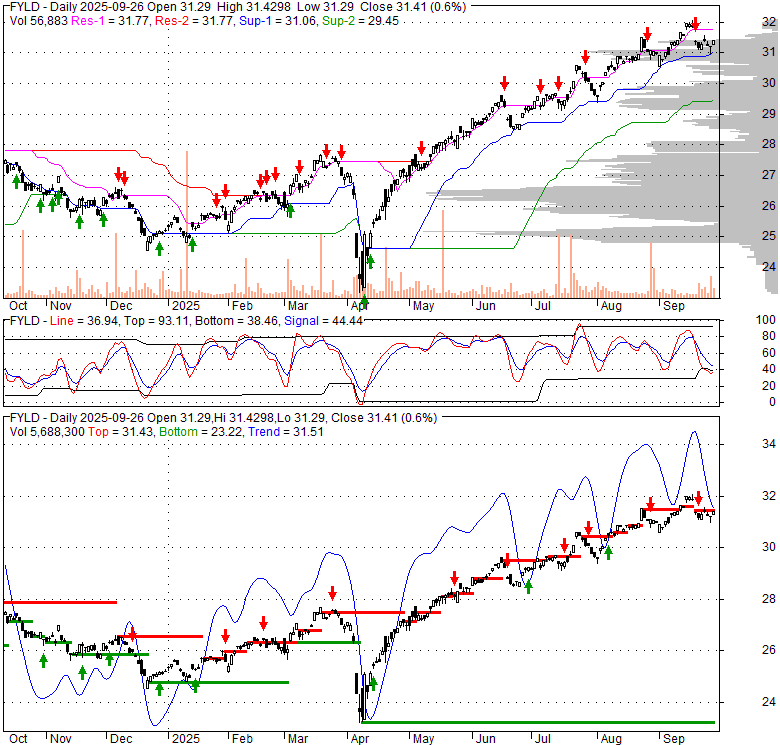Click the '60' level on the oscillator axis
The image size is (780, 745).
click(x=769, y=353)
